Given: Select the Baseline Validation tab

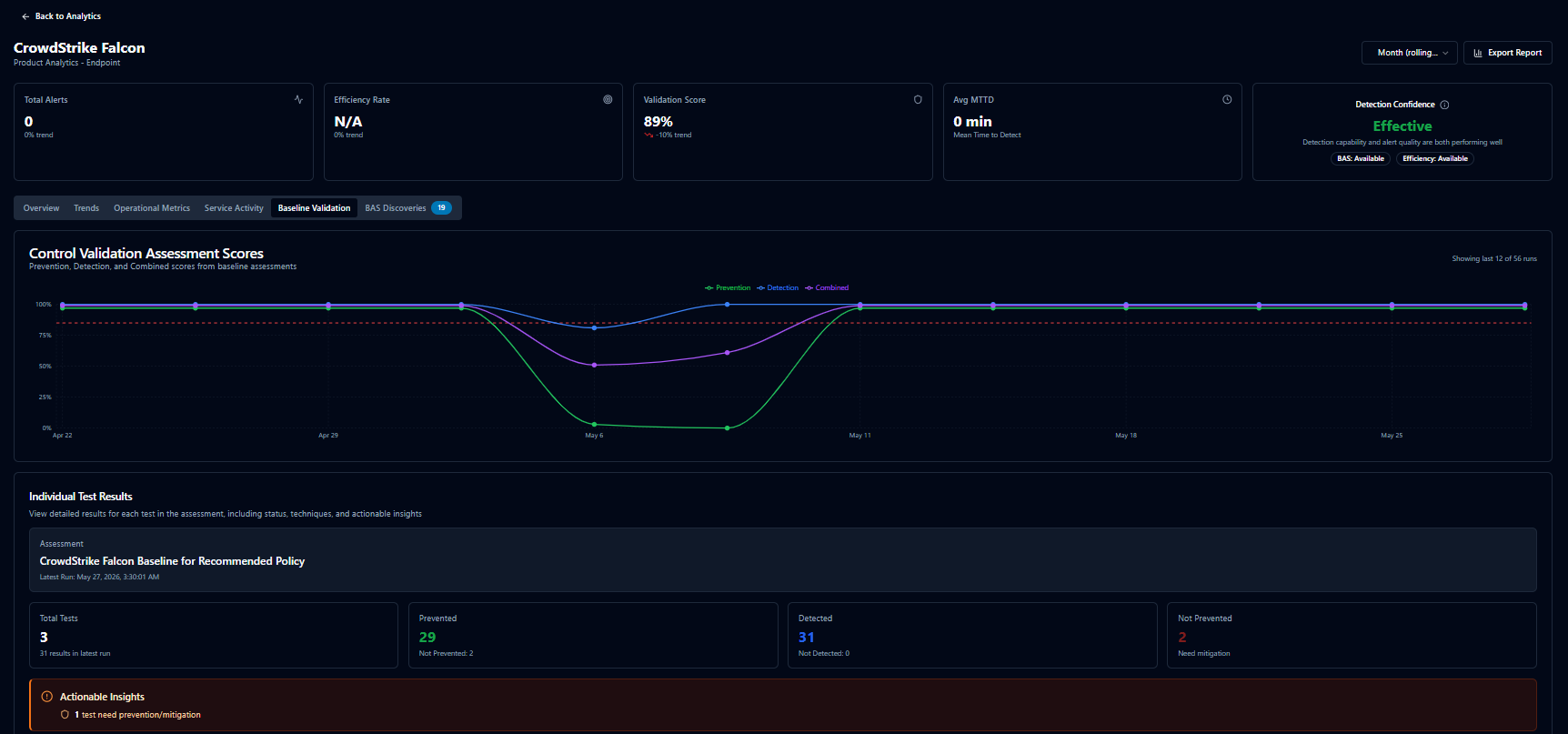Looking at the screenshot, I should point(314,208).
